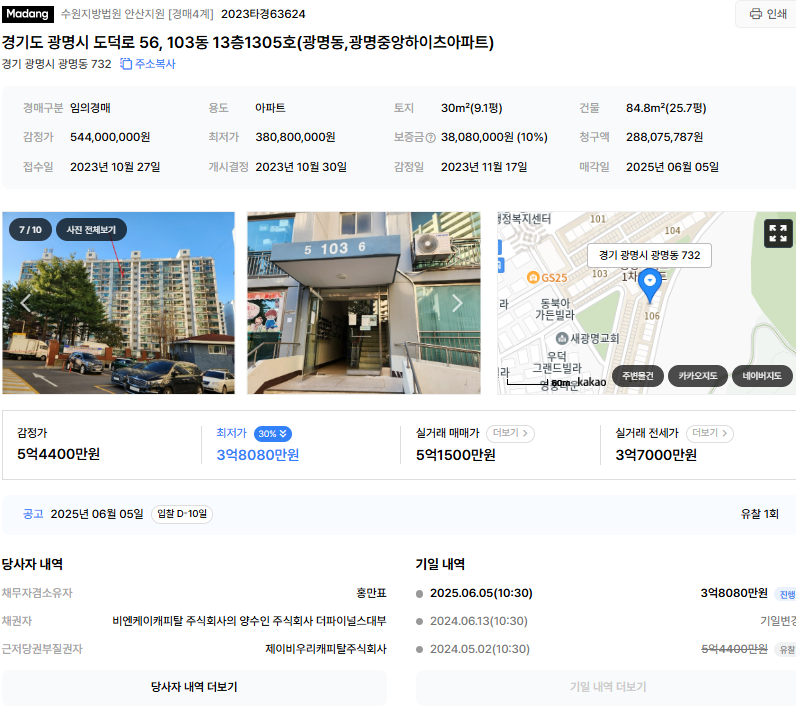Expand the 30% 최저가 discount badge

point(273,434)
